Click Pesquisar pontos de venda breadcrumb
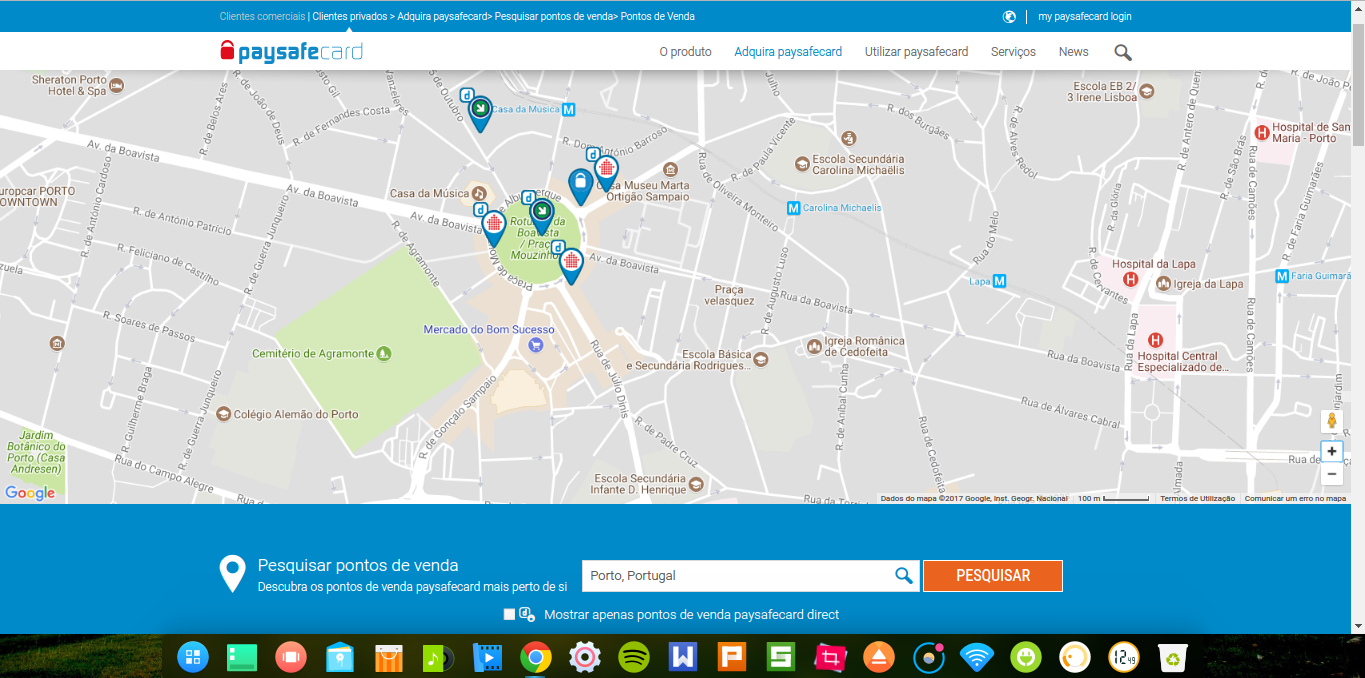The width and height of the screenshot is (1365, 678). tap(554, 16)
